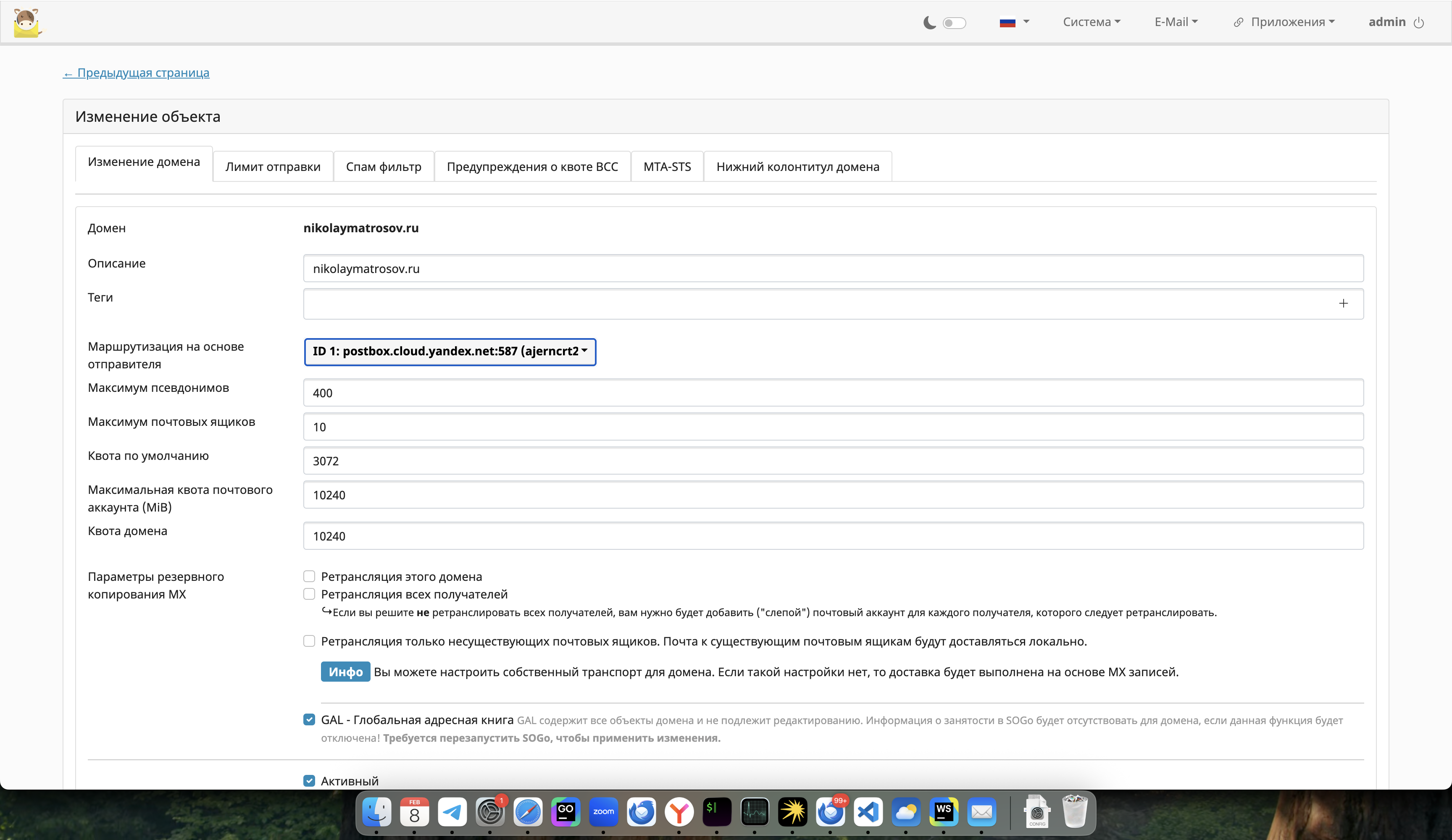Enable Ретрансляция этого домена checkbox

tap(309, 577)
